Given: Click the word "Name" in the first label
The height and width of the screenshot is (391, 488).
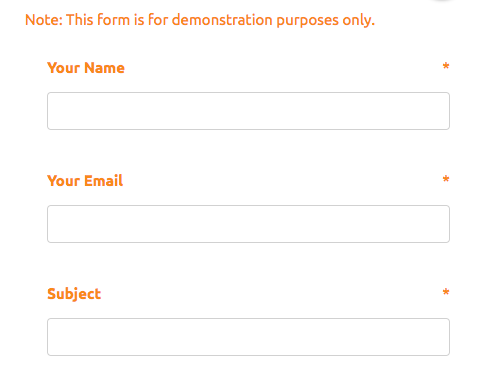Looking at the screenshot, I should (x=104, y=68).
